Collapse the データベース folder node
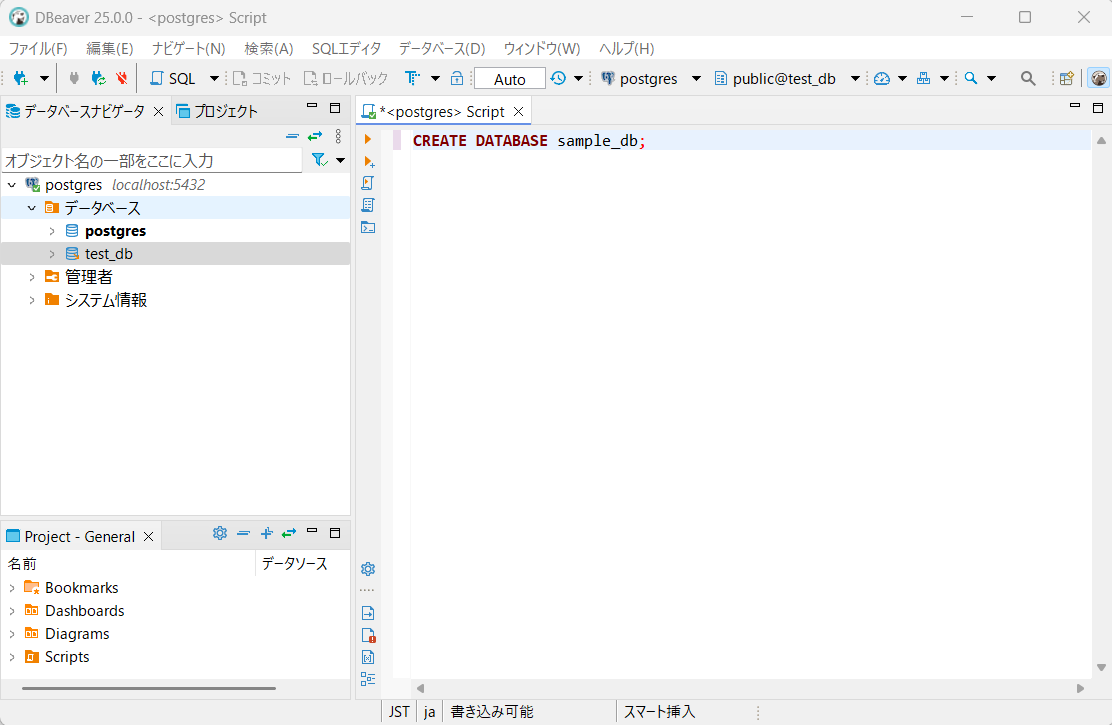The width and height of the screenshot is (1112, 725). pyautogui.click(x=32, y=208)
